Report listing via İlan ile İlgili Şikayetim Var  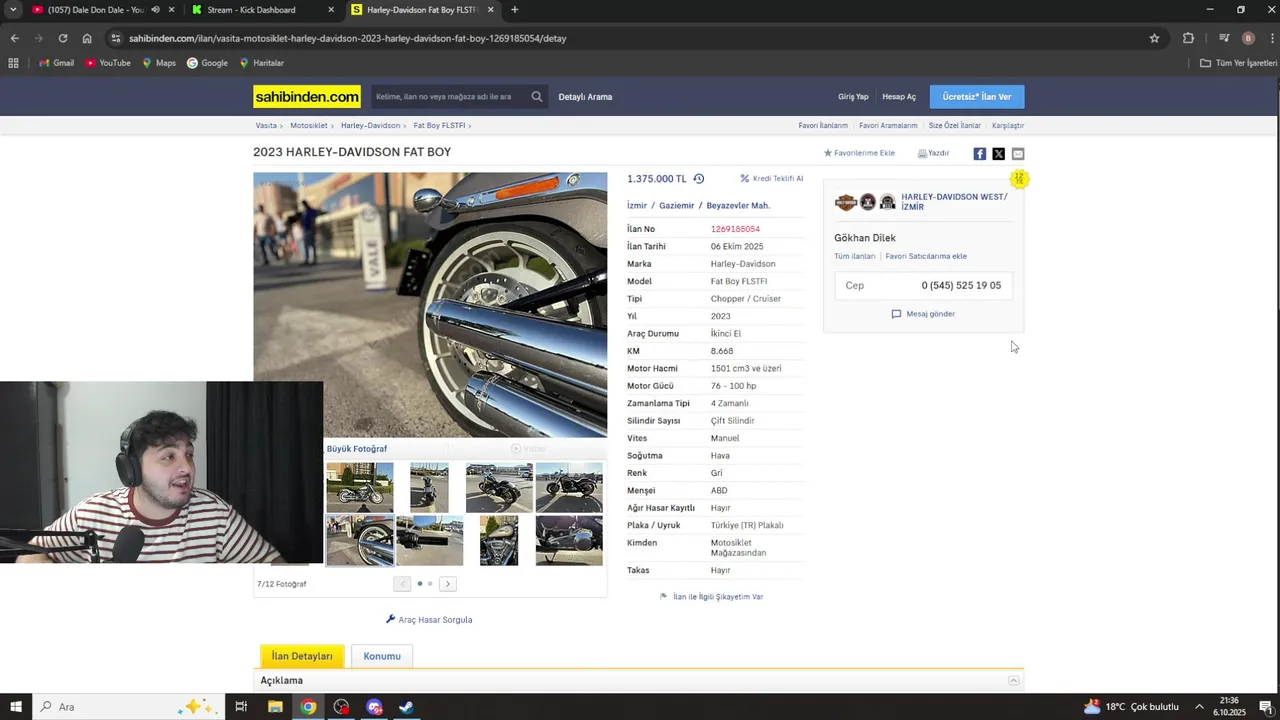point(711,597)
